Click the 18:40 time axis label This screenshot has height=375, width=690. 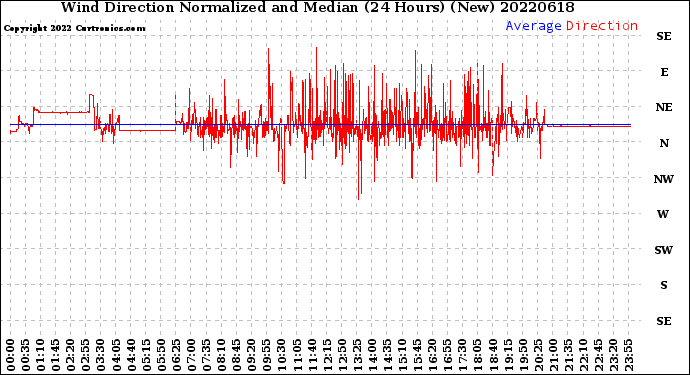click(x=493, y=355)
